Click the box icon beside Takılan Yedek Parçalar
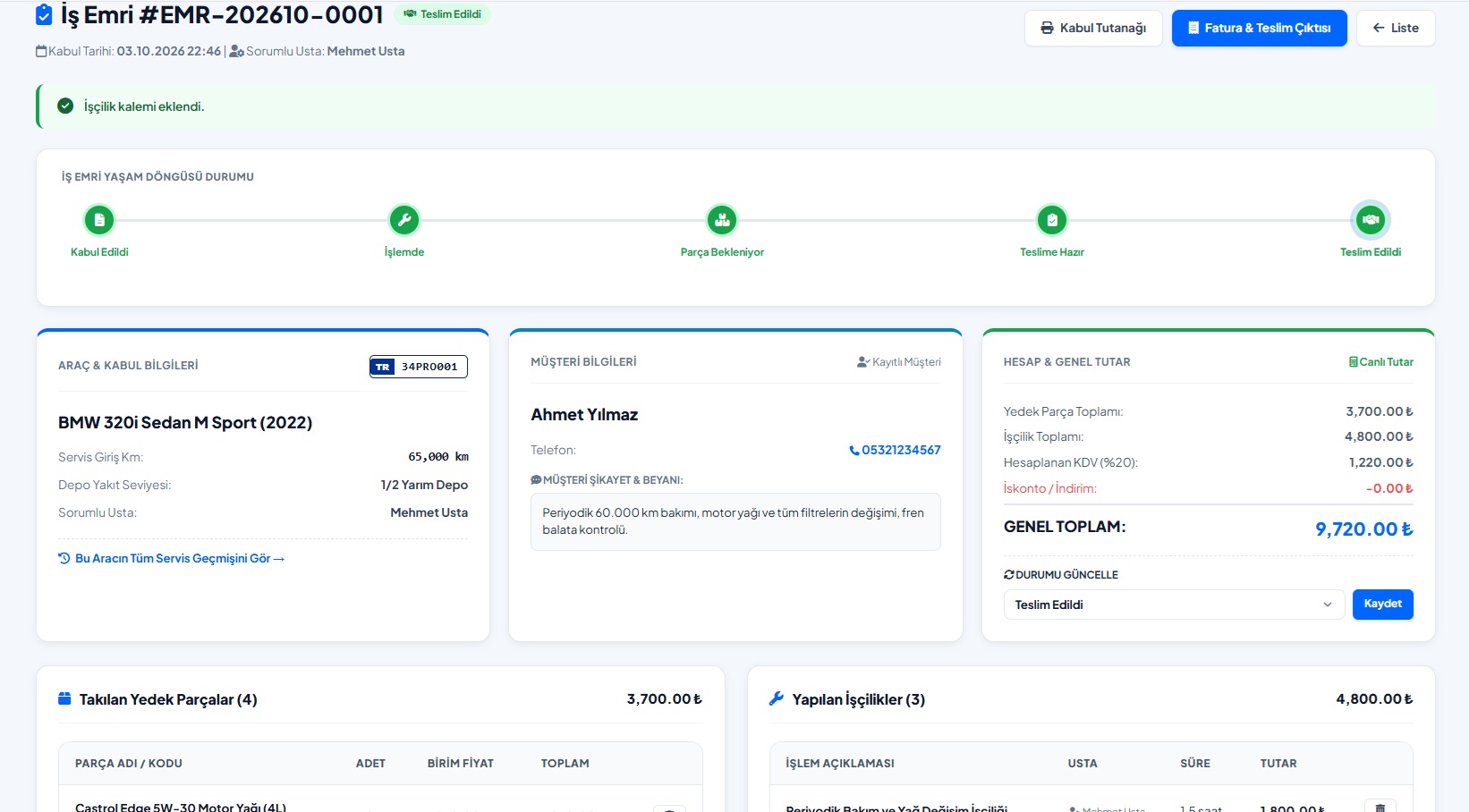The image size is (1469, 812). pos(64,698)
